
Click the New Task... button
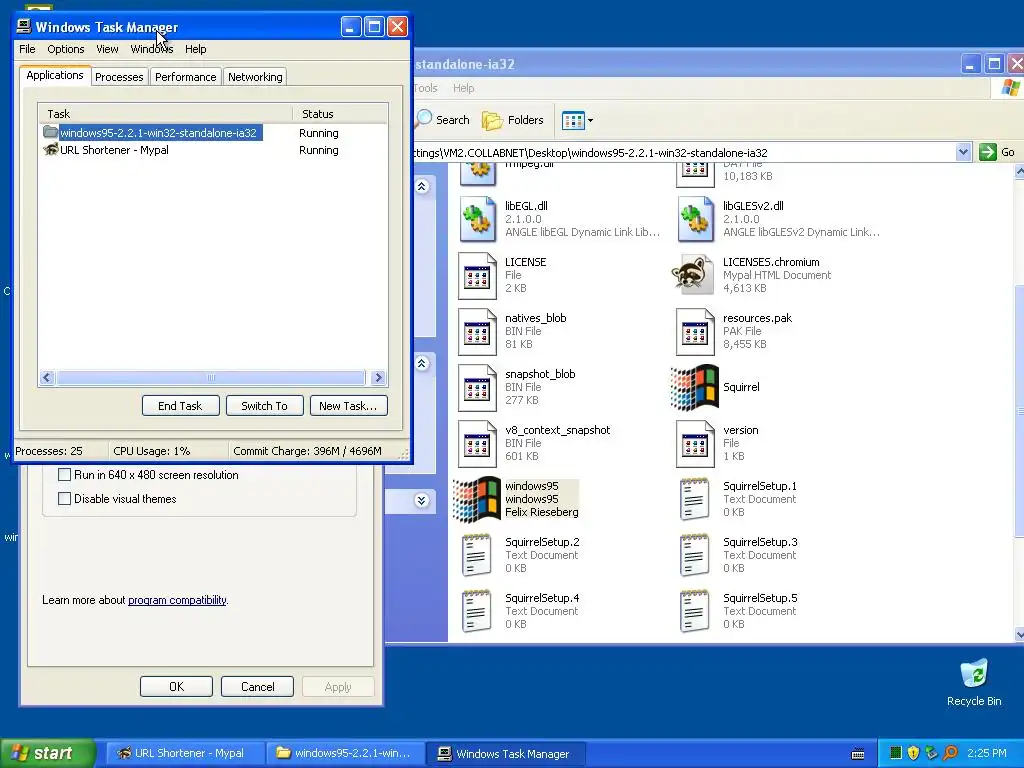(x=348, y=406)
